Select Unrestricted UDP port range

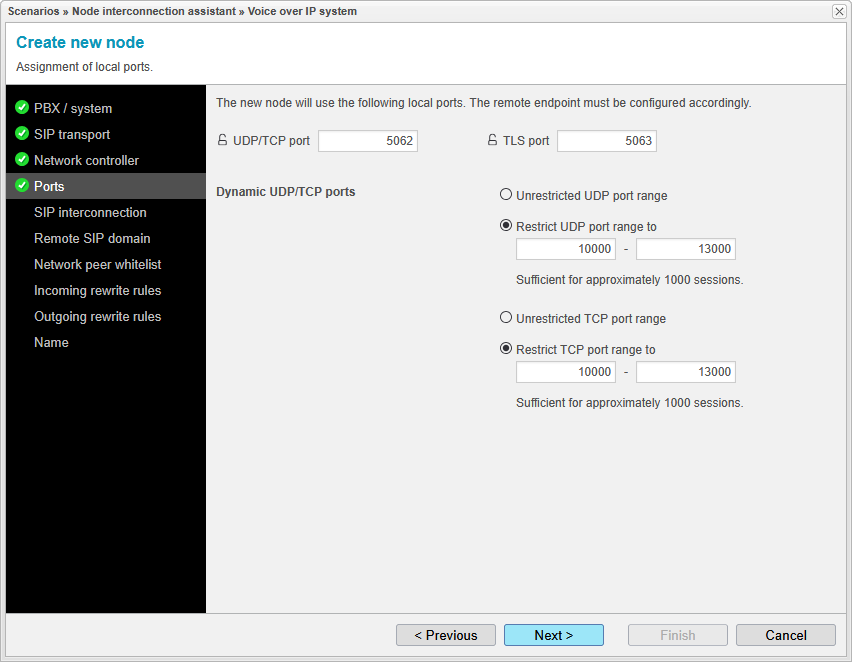506,195
